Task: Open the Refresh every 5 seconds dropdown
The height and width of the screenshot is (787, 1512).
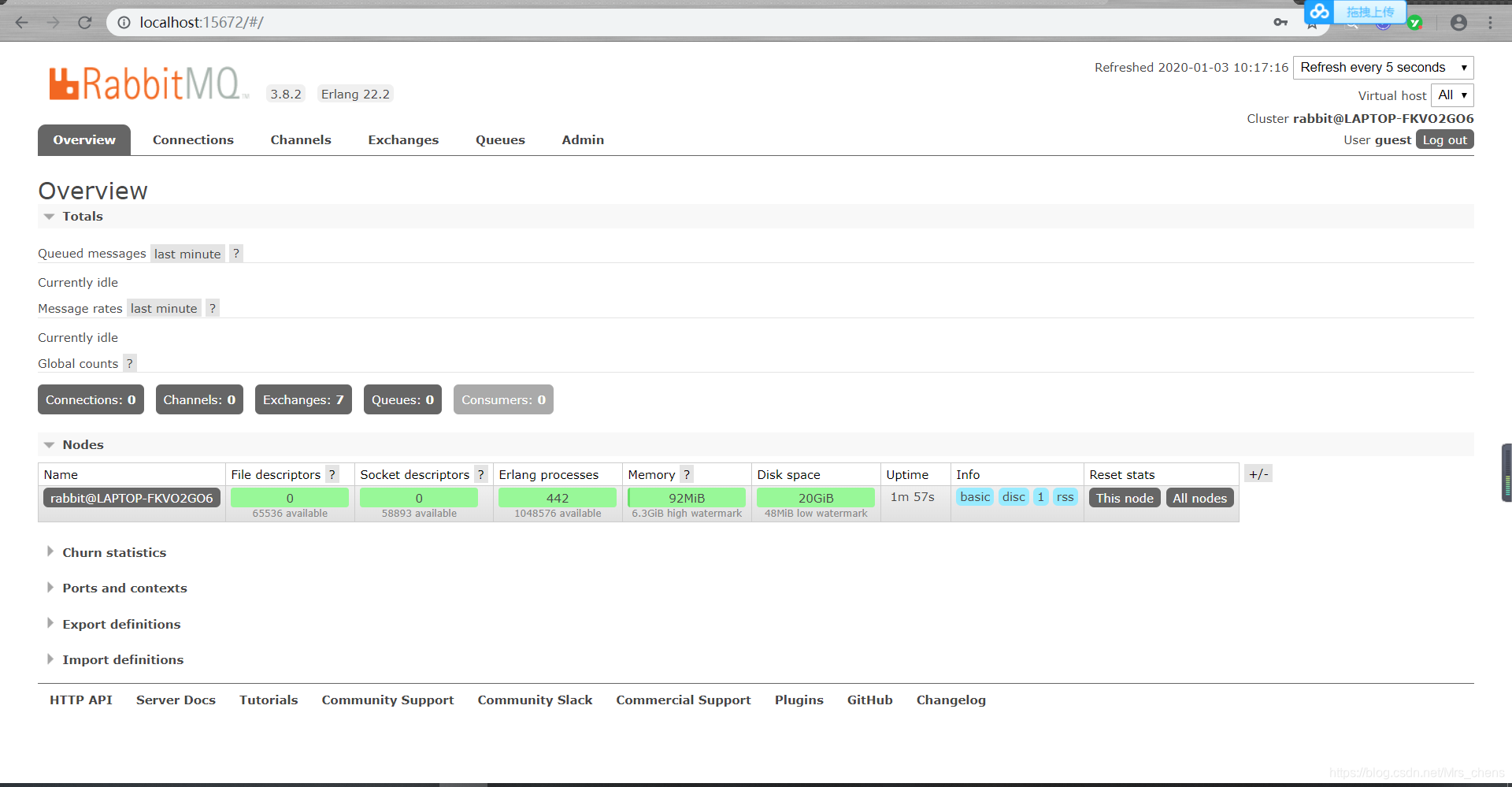Action: [1383, 68]
